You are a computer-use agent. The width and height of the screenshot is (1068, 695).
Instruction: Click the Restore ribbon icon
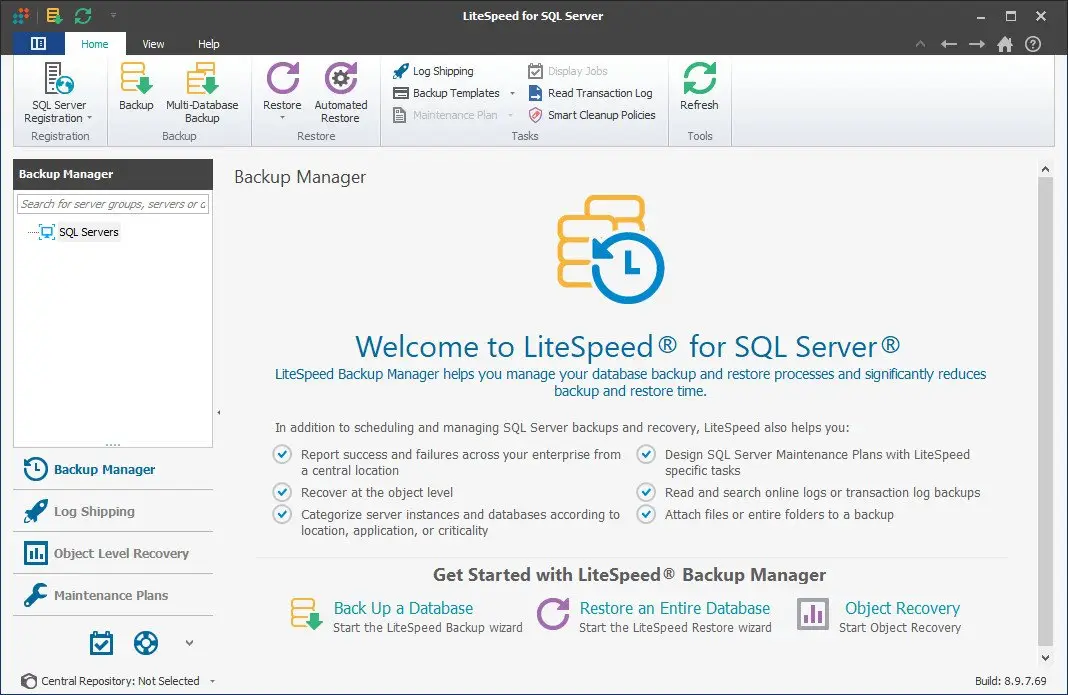click(x=282, y=79)
